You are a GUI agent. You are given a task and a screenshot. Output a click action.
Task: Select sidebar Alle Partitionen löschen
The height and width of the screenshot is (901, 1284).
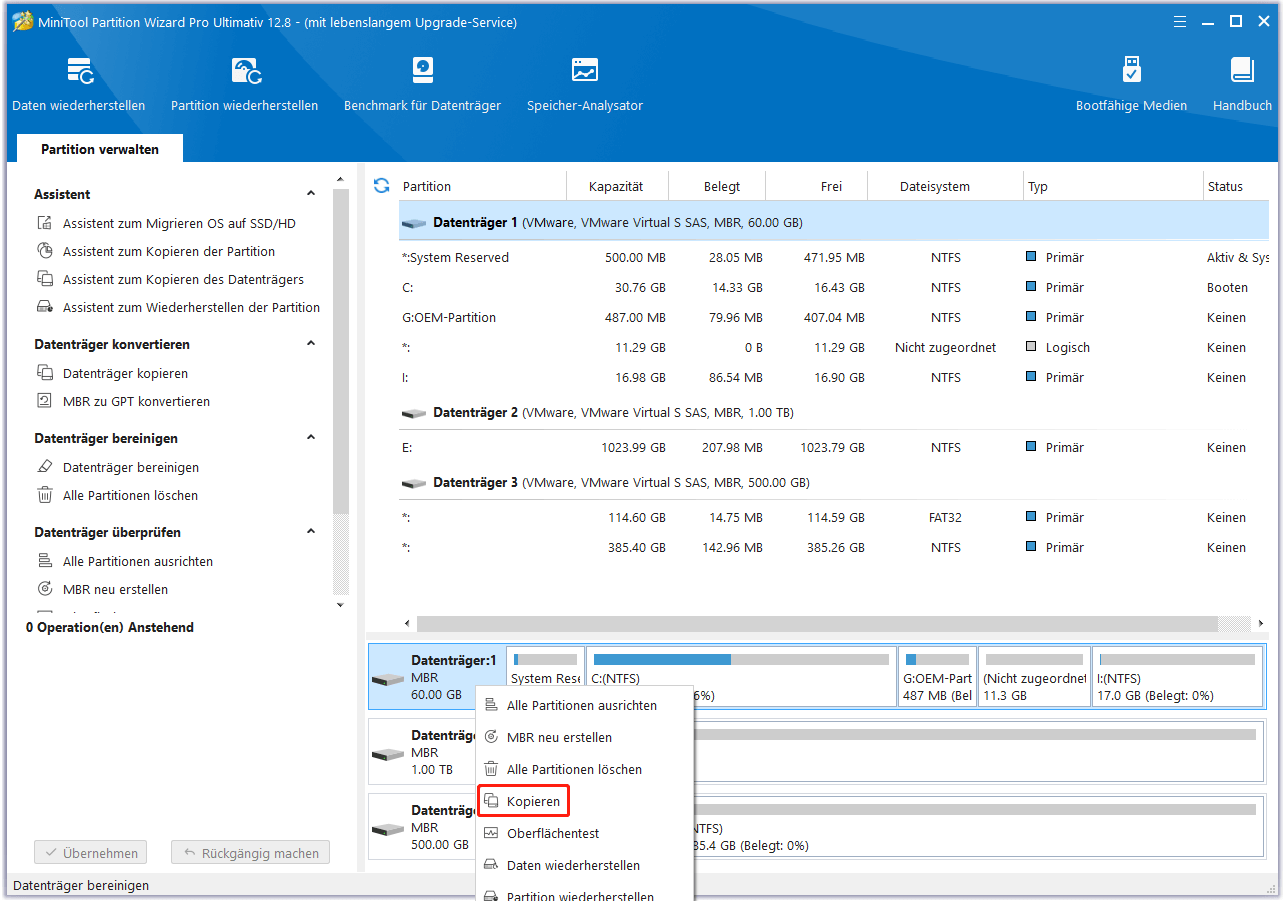130,496
